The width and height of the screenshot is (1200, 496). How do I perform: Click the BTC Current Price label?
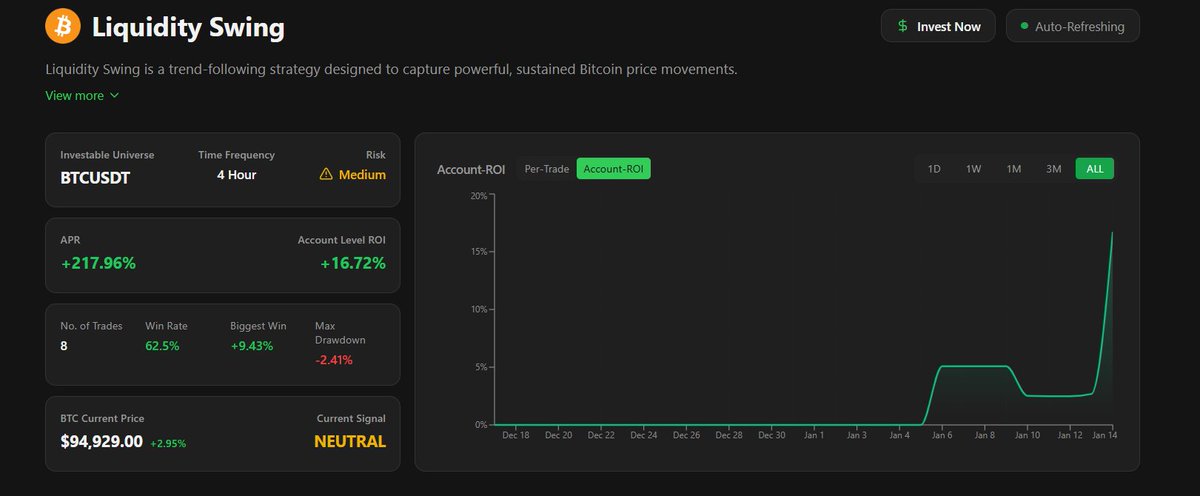pos(102,418)
